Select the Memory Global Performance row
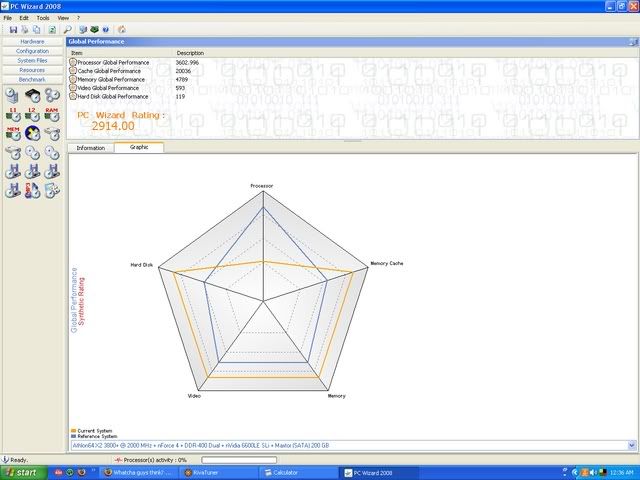The image size is (640, 480). click(x=111, y=79)
